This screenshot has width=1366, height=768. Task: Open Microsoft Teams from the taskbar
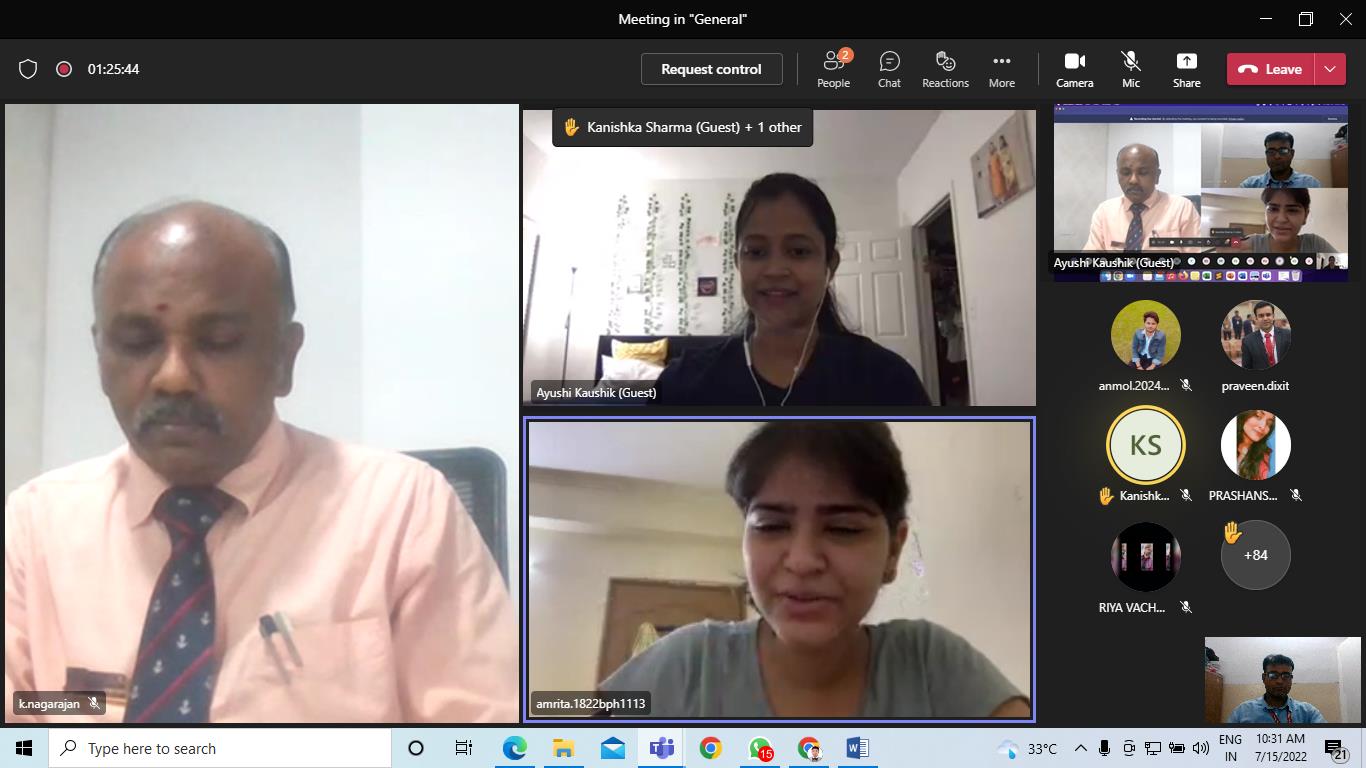661,748
